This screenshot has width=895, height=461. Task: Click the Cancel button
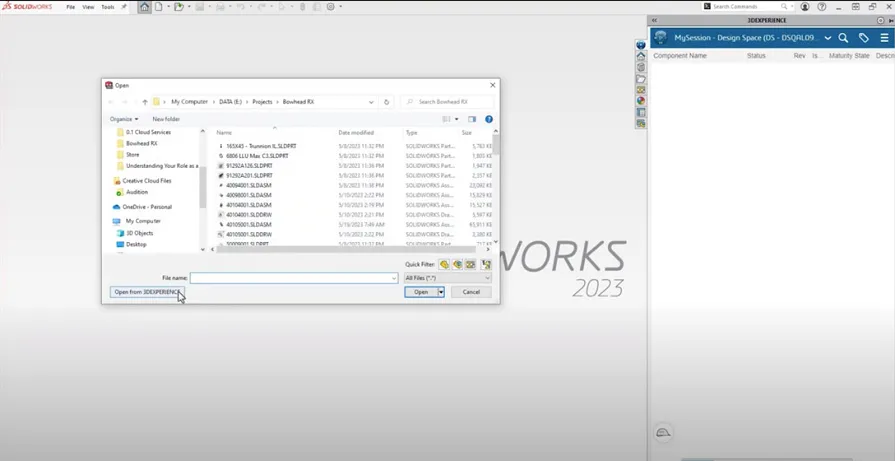[x=471, y=292]
